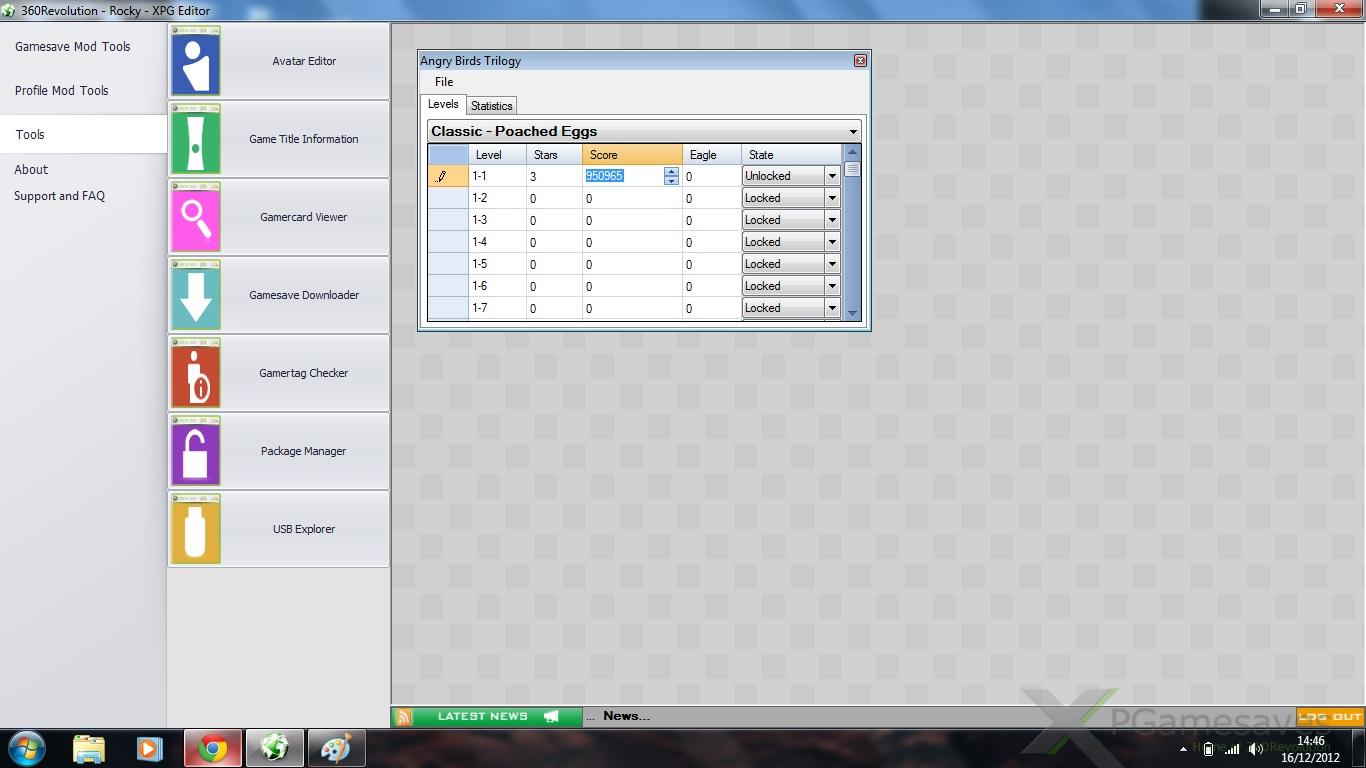Image resolution: width=1366 pixels, height=768 pixels.
Task: Launch the USB Explorer icon
Action: pos(196,530)
